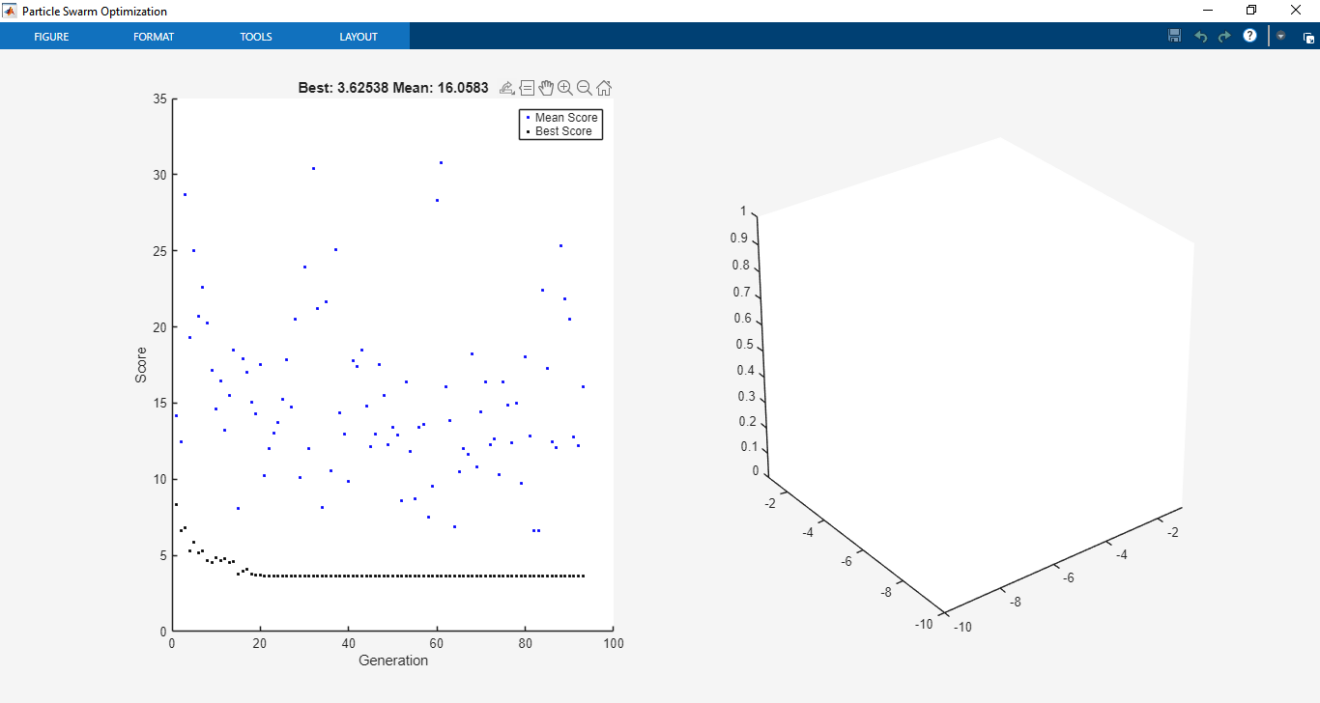This screenshot has width=1320, height=703.
Task: Open the export figure tool
Action: pyautogui.click(x=507, y=87)
